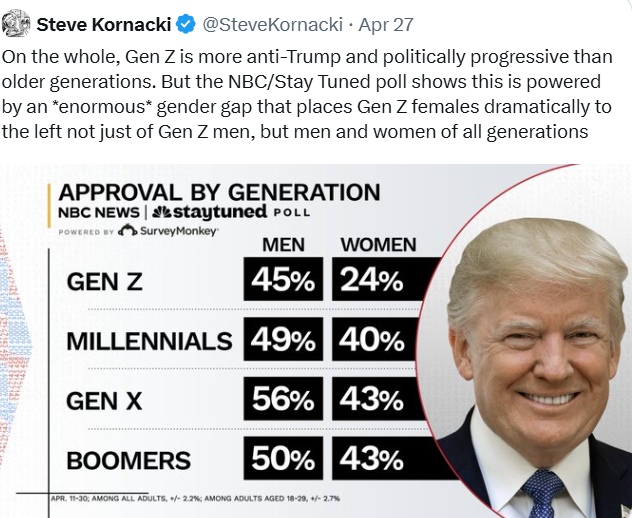This screenshot has height=518, width=632.
Task: Click the Gen Z men 45% box
Action: tap(283, 281)
